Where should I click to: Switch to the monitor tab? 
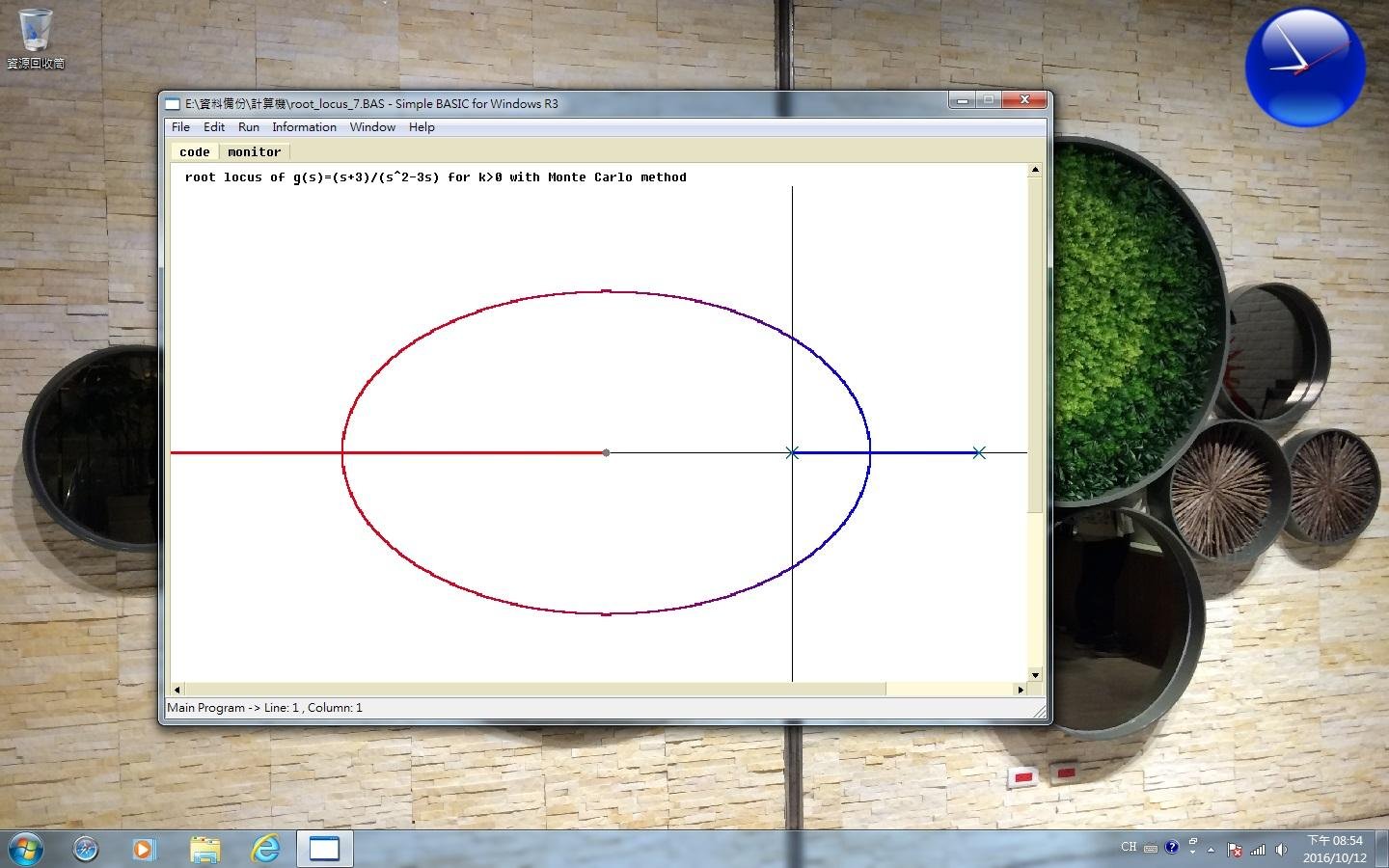(255, 151)
